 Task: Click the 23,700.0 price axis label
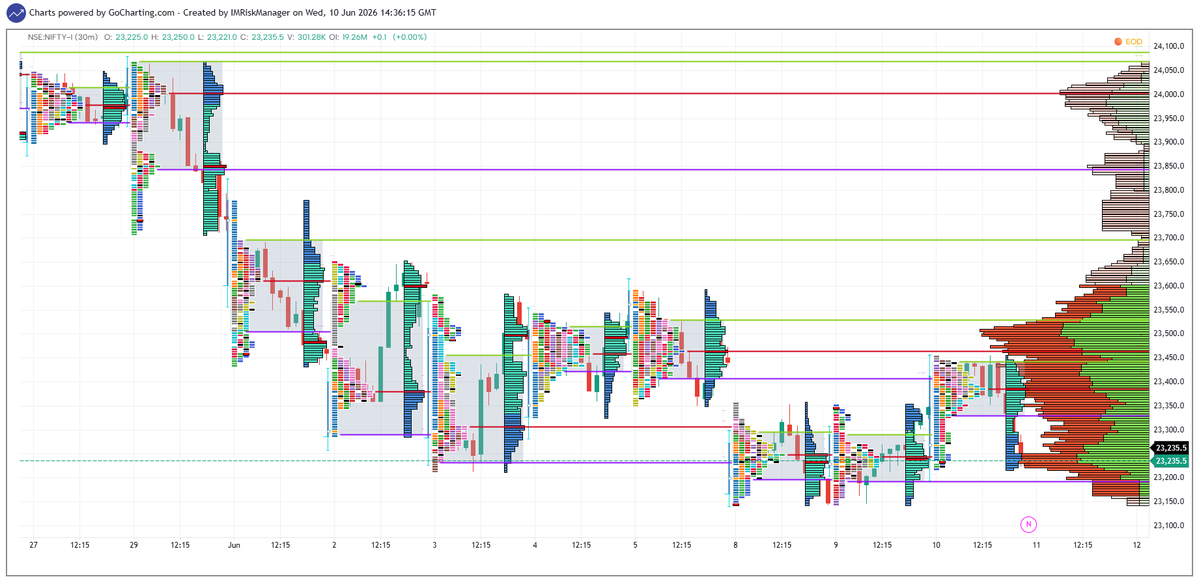pos(1171,238)
